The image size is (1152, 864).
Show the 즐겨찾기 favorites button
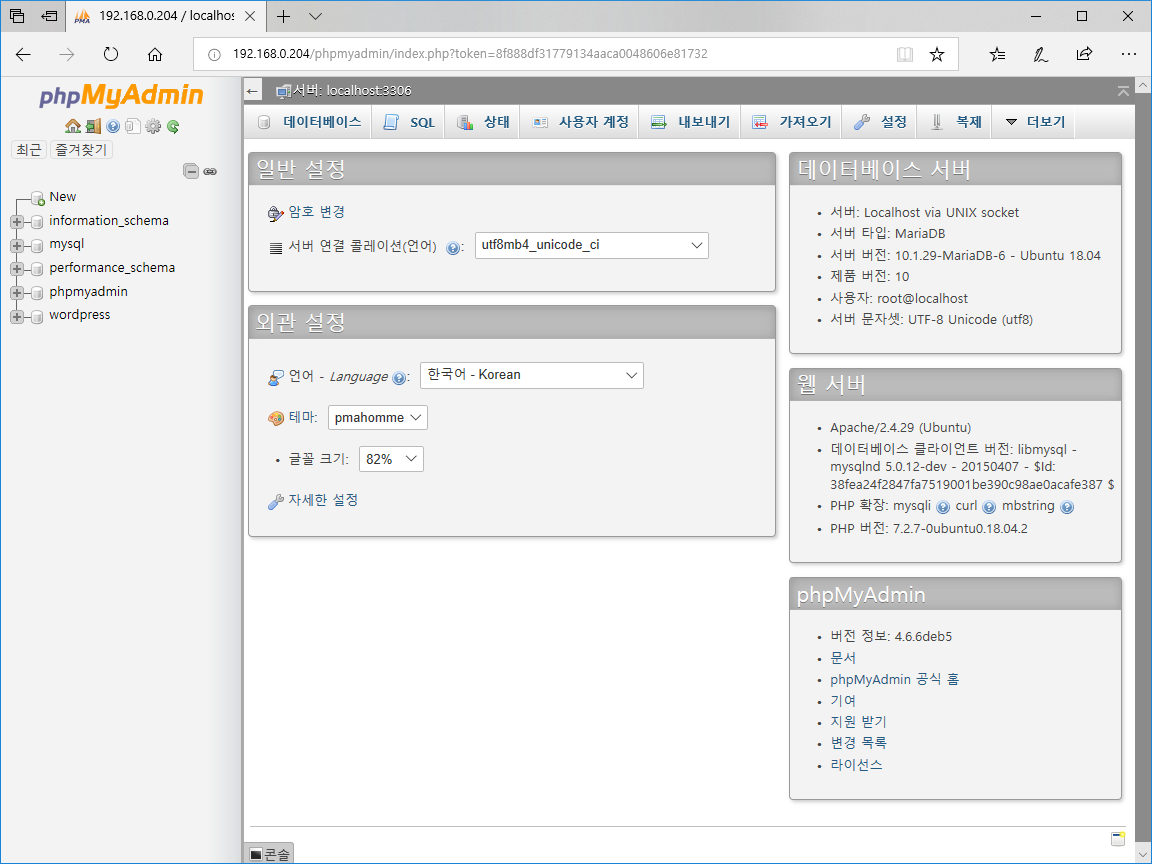(81, 150)
